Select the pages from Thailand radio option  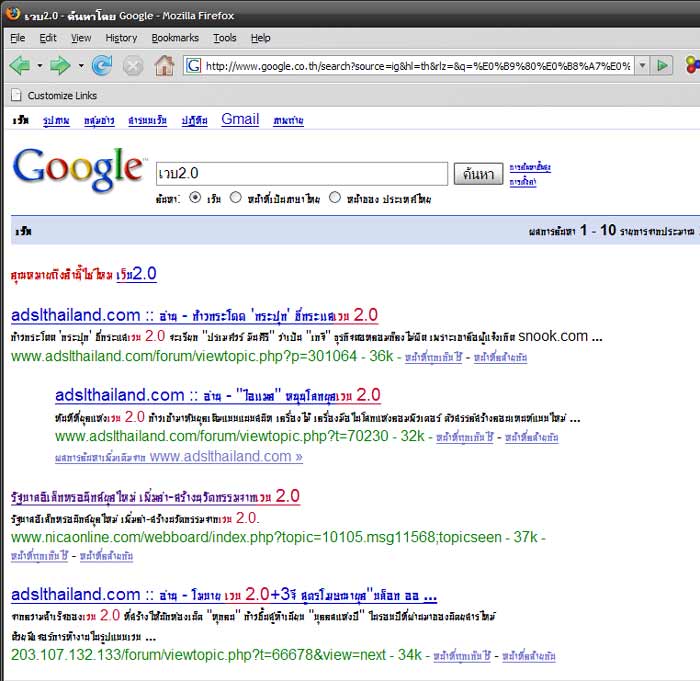(334, 197)
